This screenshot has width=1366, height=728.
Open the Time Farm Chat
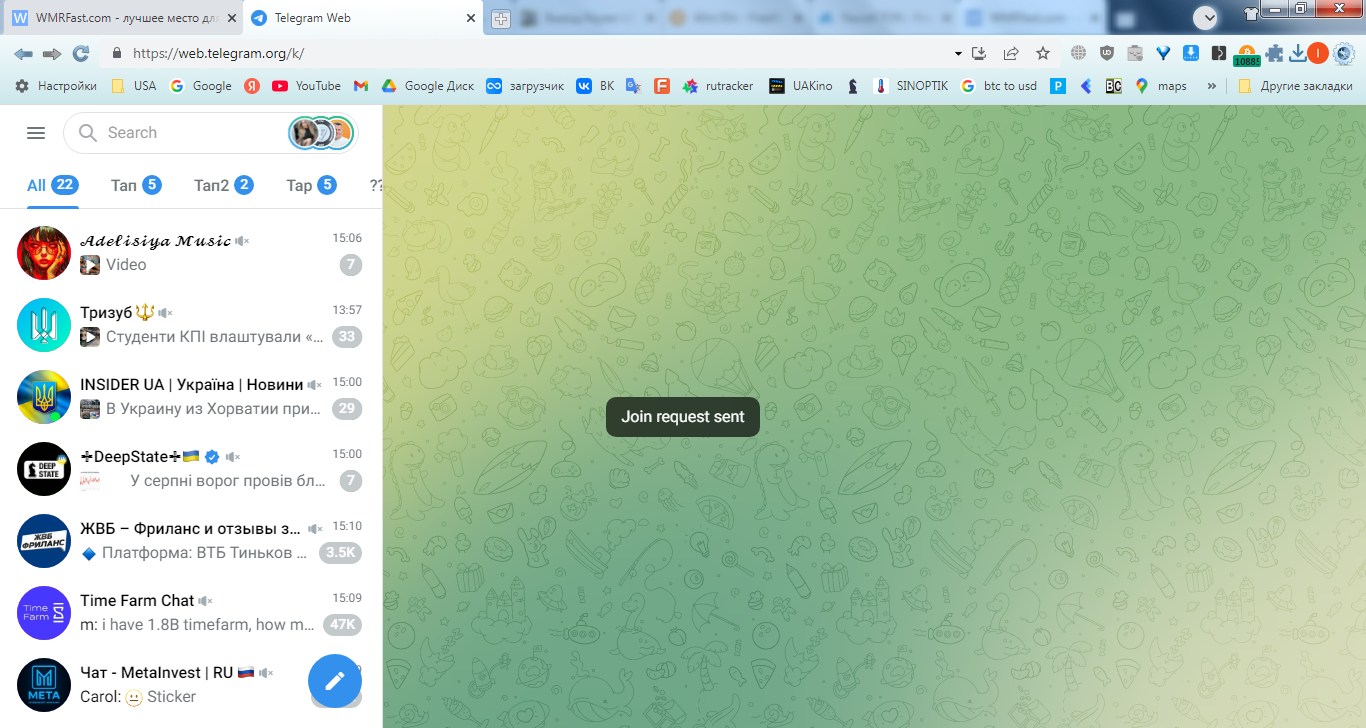[x=191, y=613]
